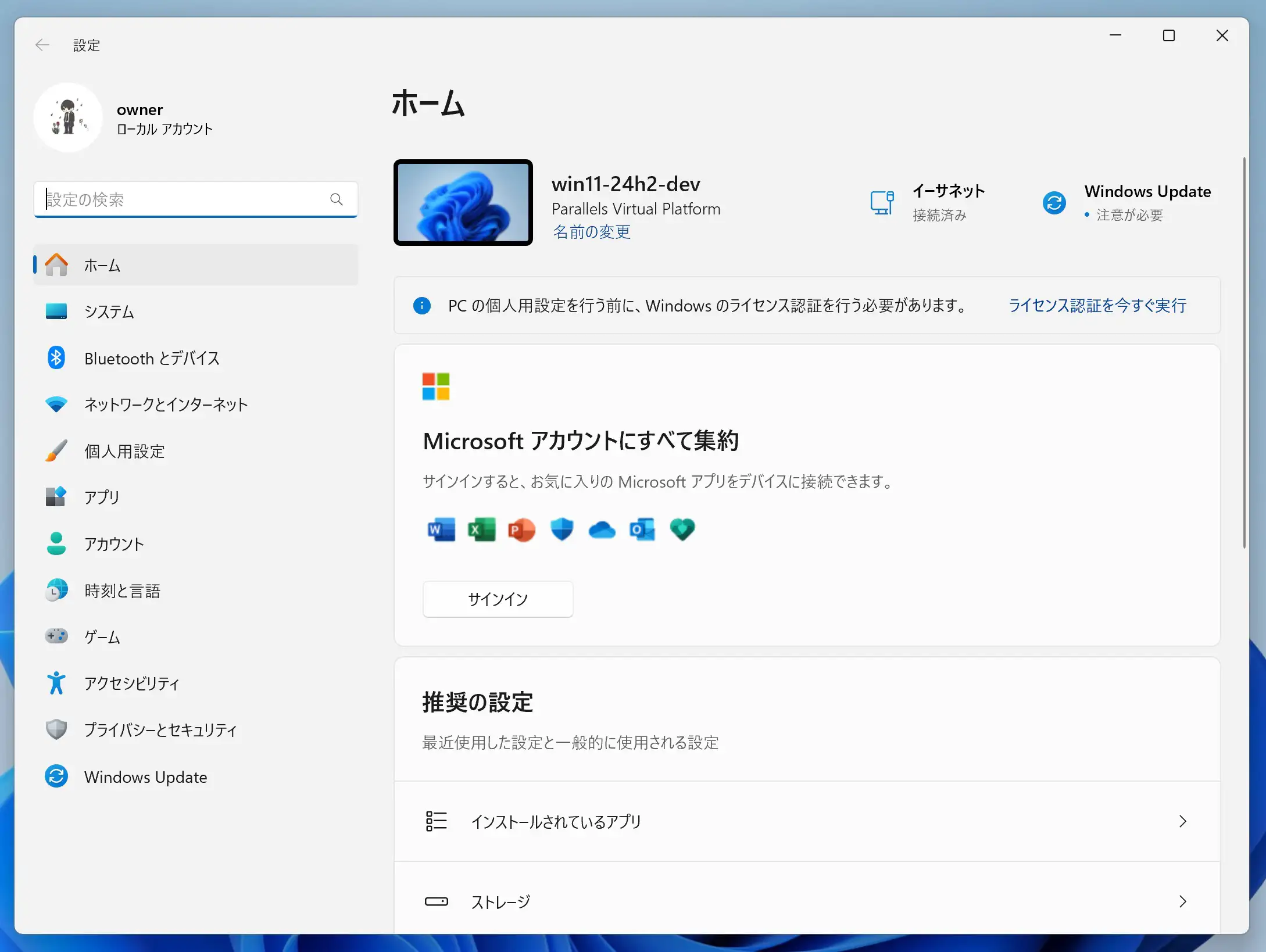Click the Microsoft Defender shield icon

click(x=562, y=529)
